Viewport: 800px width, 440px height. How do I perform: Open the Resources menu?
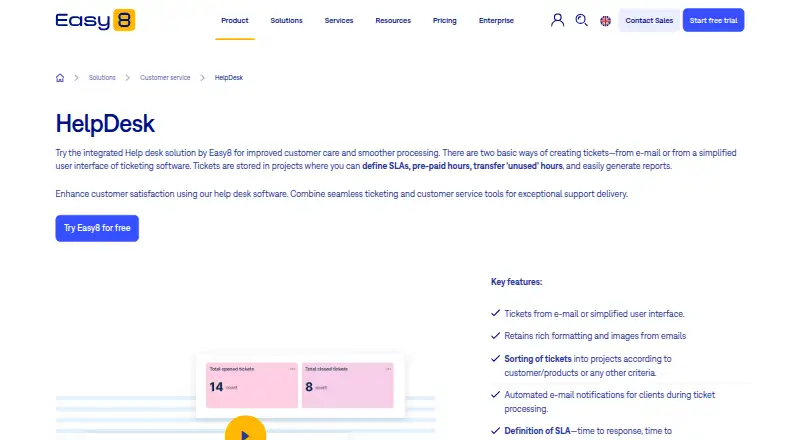[x=393, y=20]
